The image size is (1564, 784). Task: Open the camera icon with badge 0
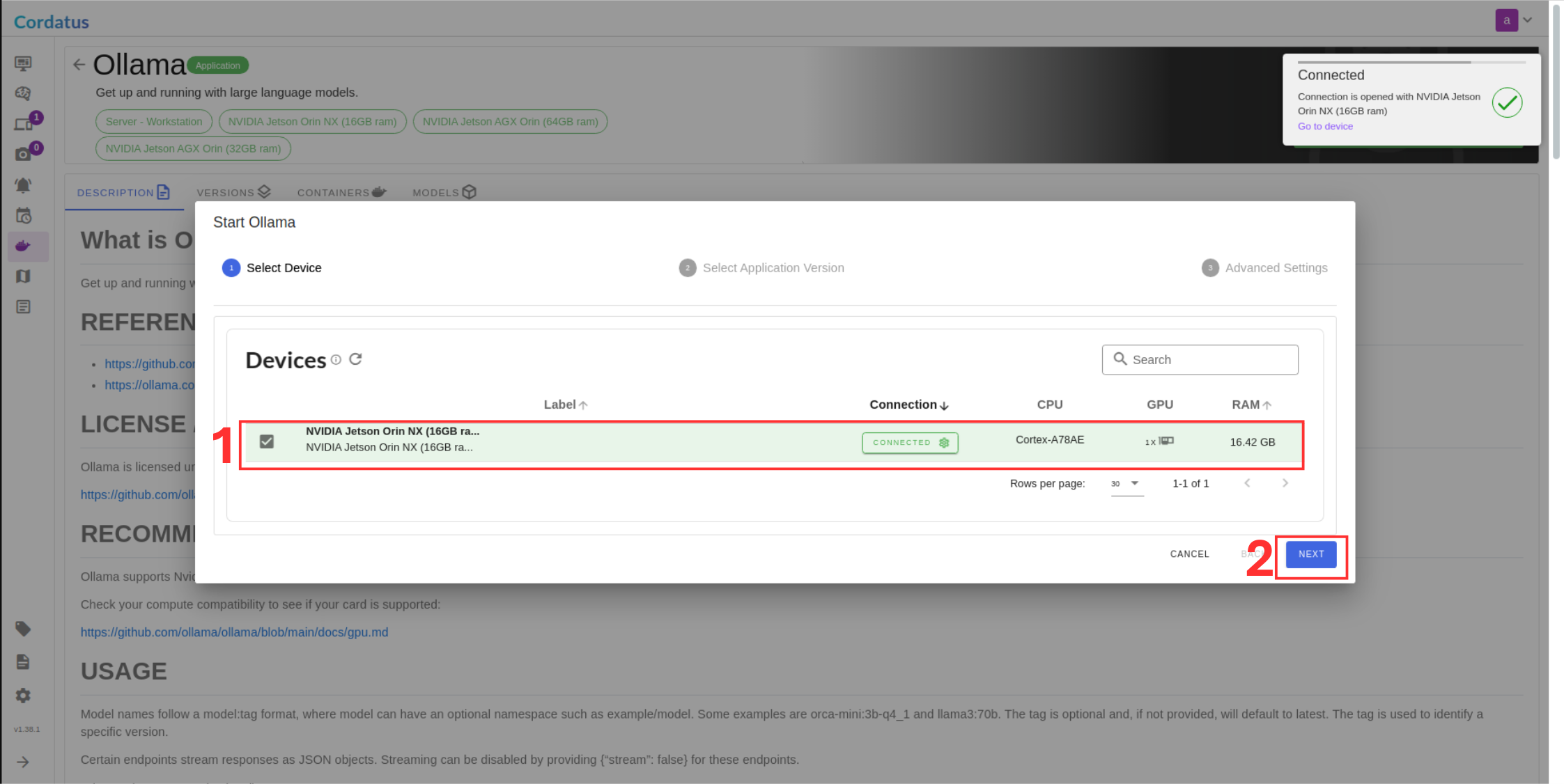pyautogui.click(x=24, y=154)
